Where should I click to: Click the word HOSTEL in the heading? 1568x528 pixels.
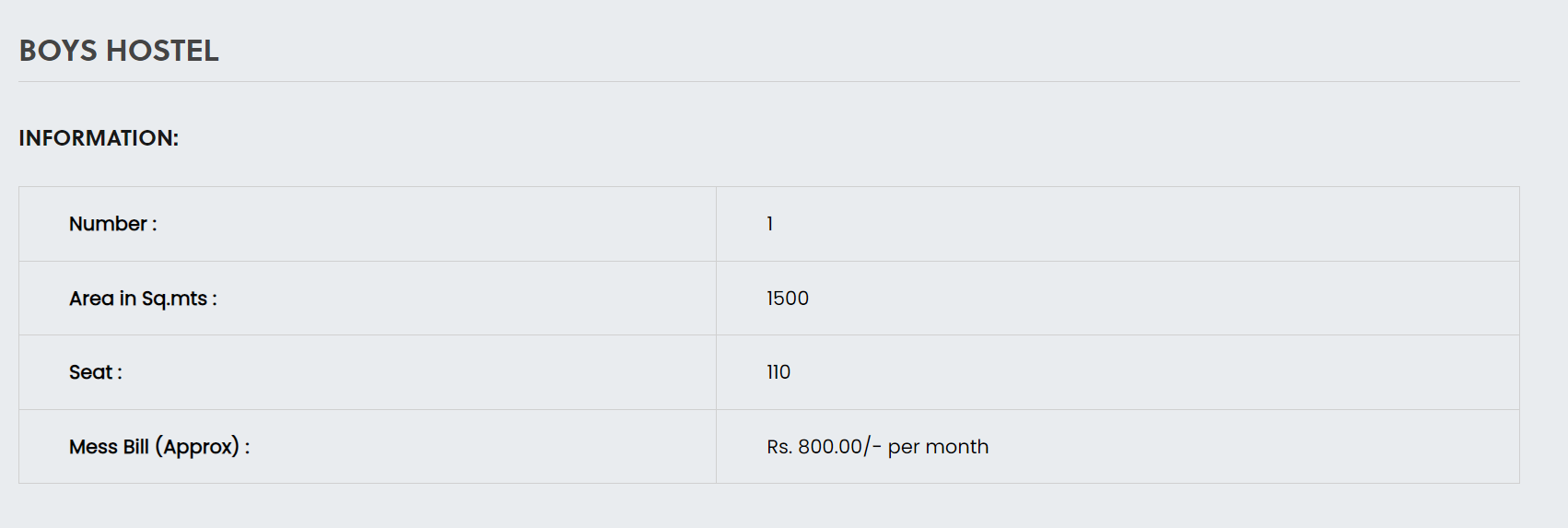[163, 51]
